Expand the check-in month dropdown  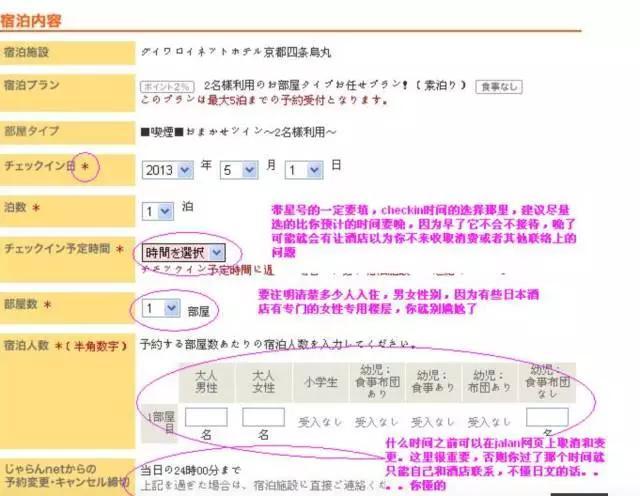[x=239, y=169]
